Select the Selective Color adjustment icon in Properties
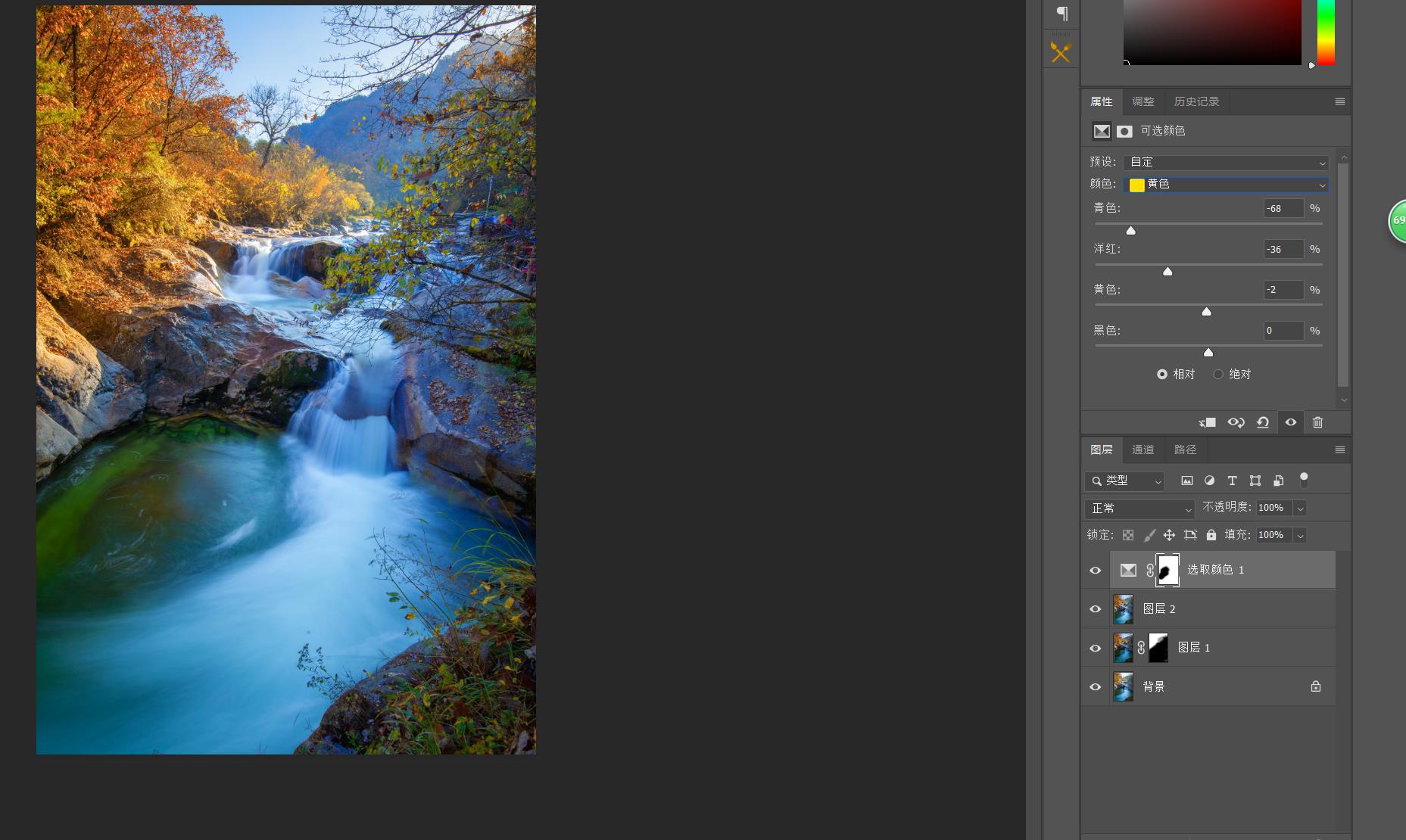Screen dimensions: 1406x840 point(1102,131)
